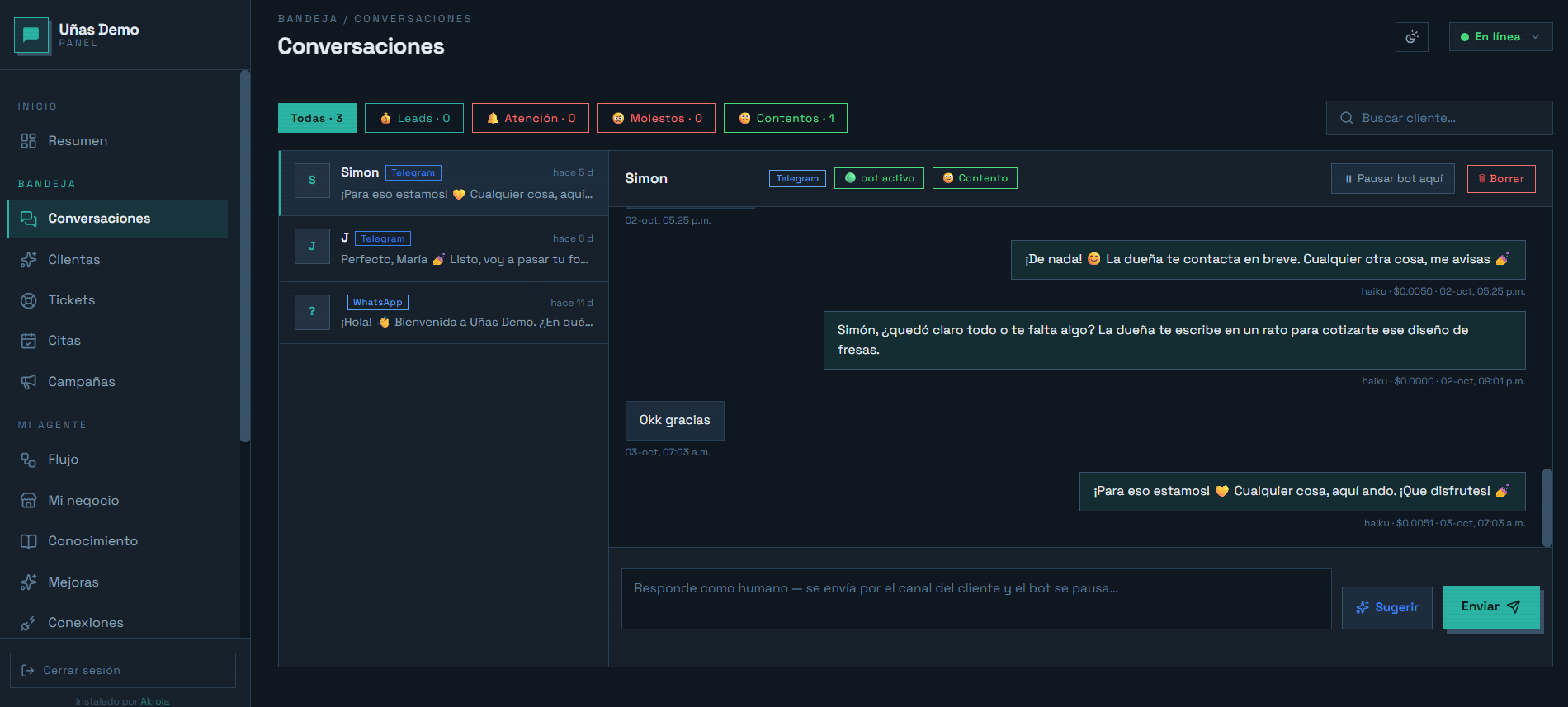Click the 'hace 6 d' timestamp
This screenshot has height=707, width=1568.
573,238
